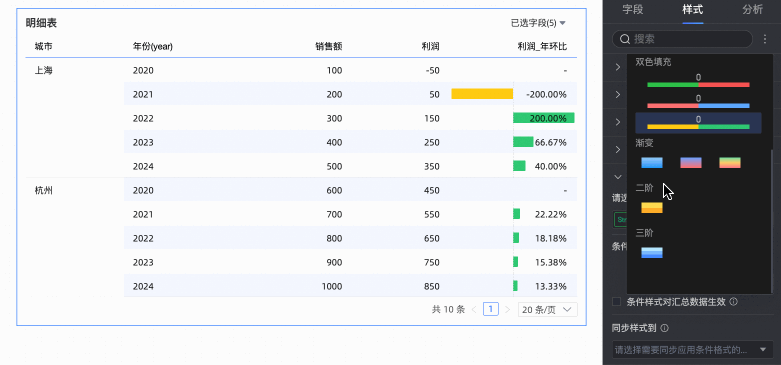Enable 条件样式对汇总数据生效 checkbox
Screen dimensions: 781x365
[x=617, y=302]
